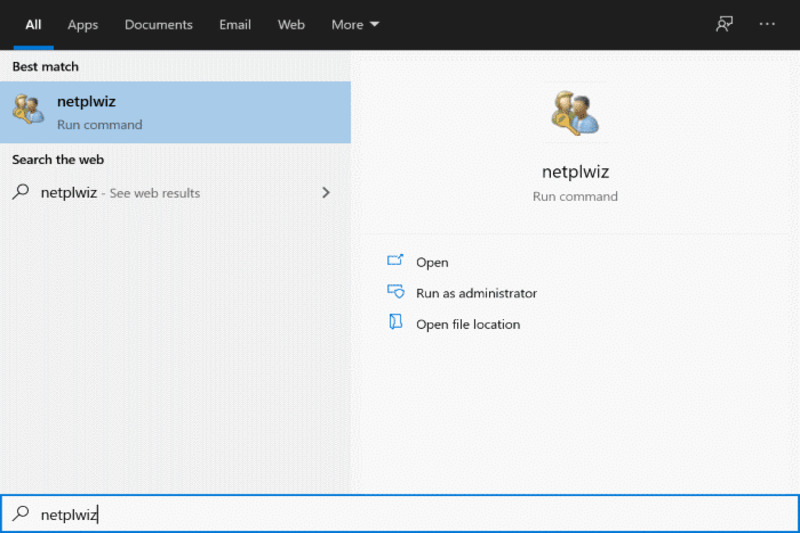800x533 pixels.
Task: Switch to the Documents tab
Action: (x=158, y=25)
